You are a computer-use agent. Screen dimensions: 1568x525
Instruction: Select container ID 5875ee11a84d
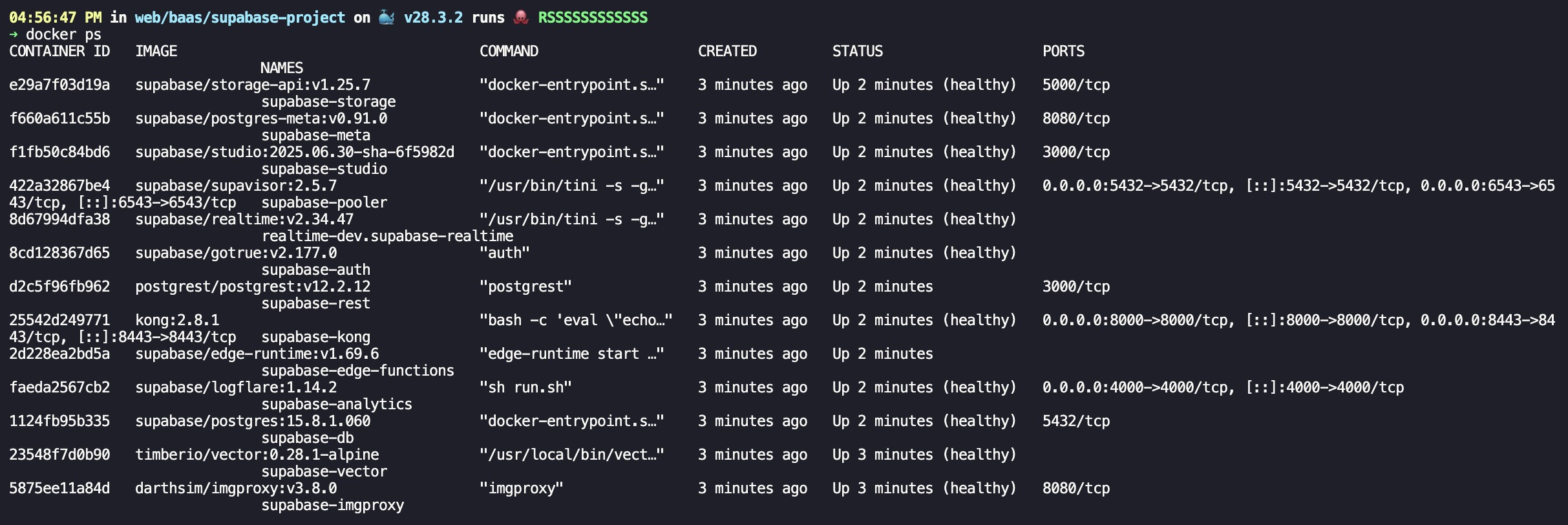click(x=59, y=488)
